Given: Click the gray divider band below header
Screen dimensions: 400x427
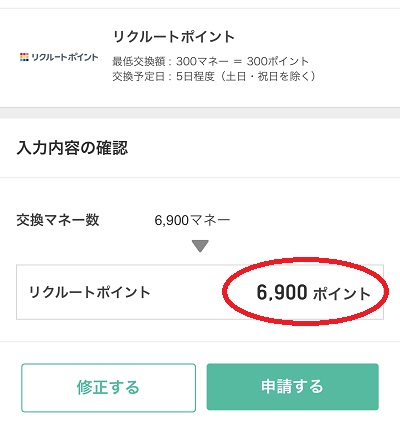Looking at the screenshot, I should pos(200,113).
